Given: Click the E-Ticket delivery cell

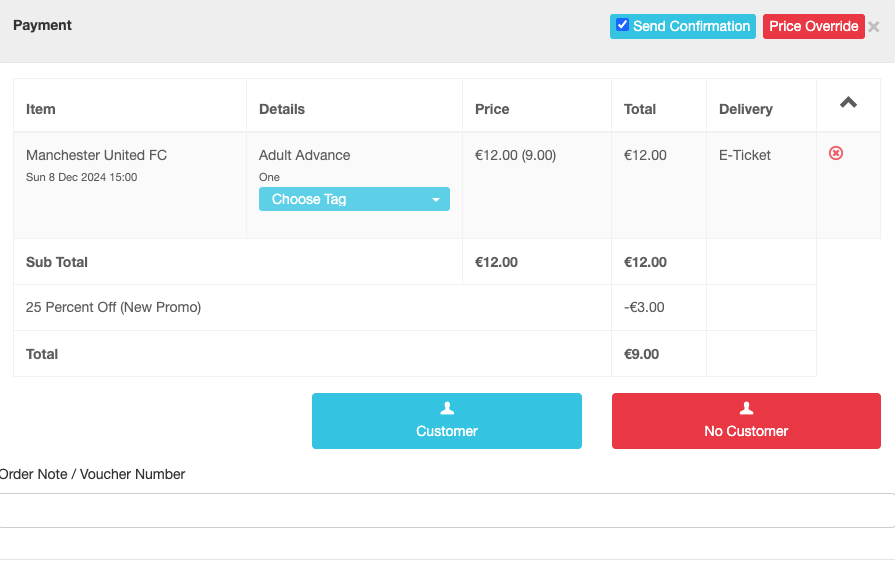Looking at the screenshot, I should point(745,155).
